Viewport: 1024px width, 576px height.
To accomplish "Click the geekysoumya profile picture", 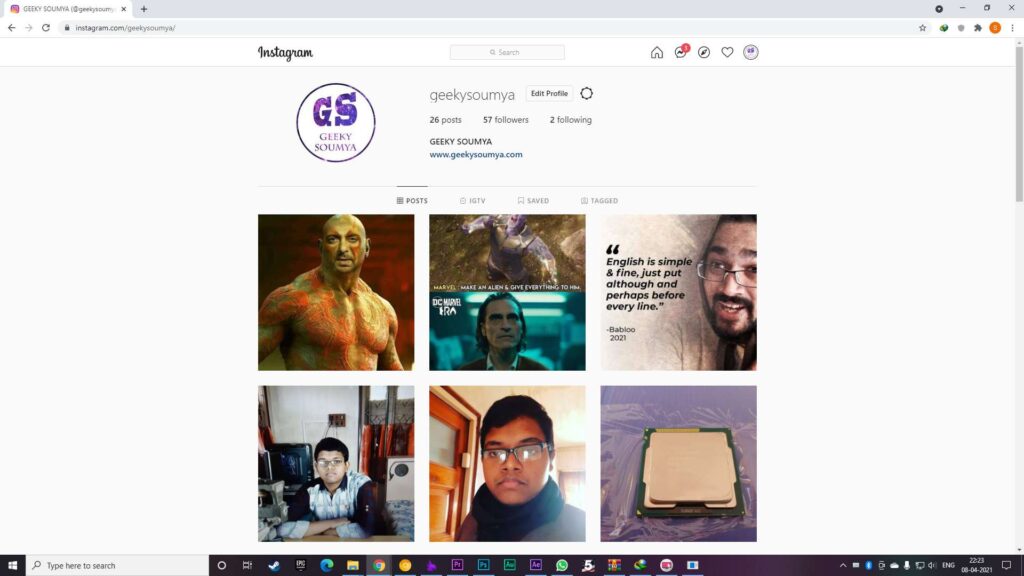I will (x=336, y=122).
